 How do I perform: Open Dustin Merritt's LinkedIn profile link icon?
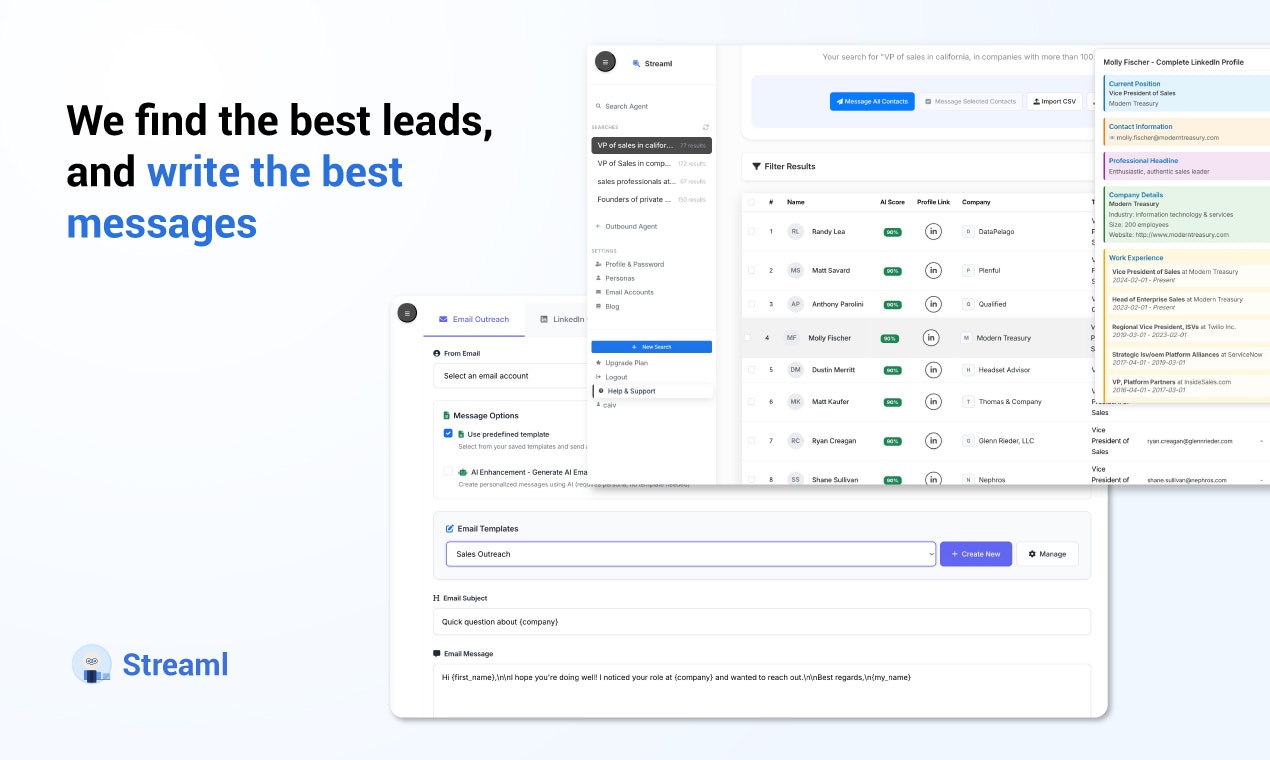[933, 370]
